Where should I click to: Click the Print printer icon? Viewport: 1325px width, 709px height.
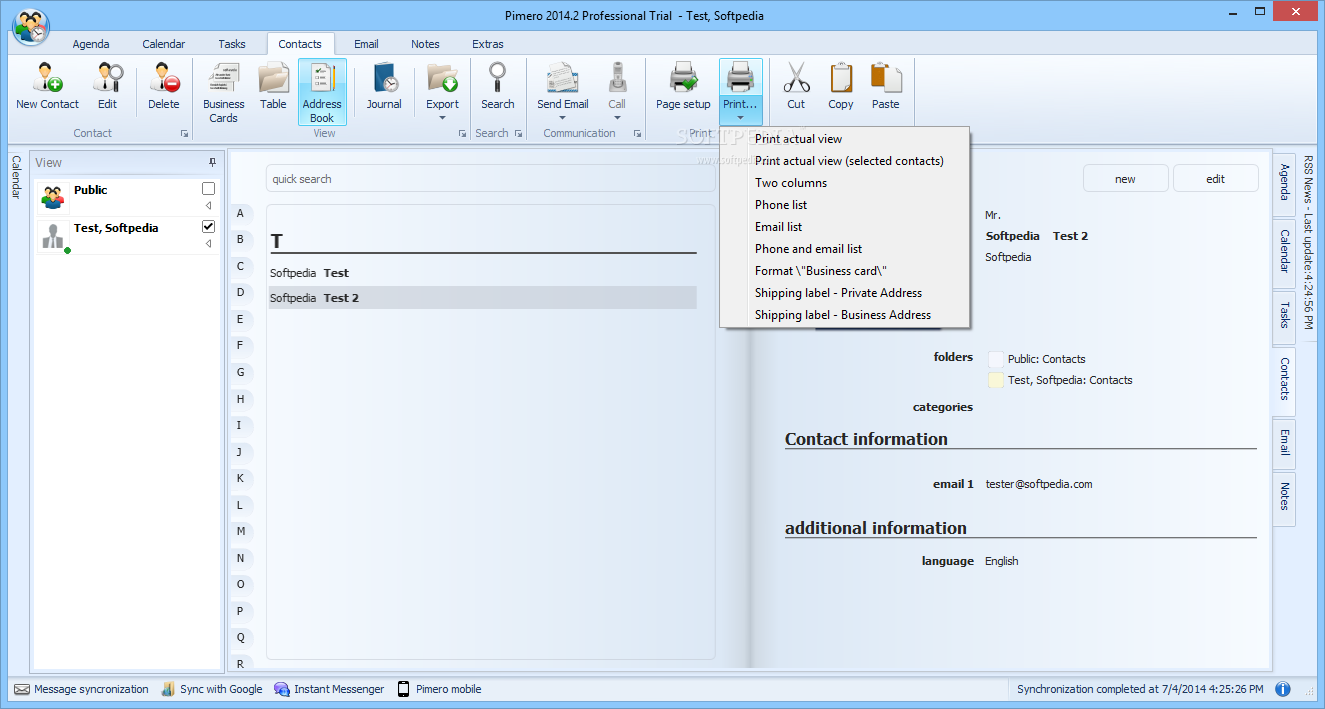coord(740,78)
